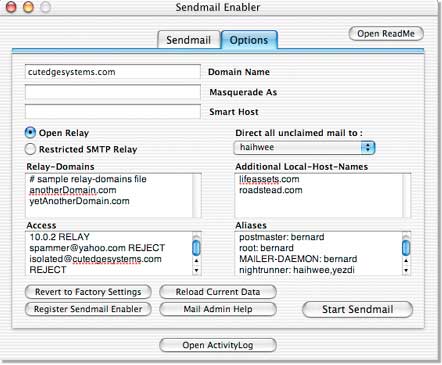Open Mail Admin Help
The width and height of the screenshot is (442, 365).
(x=218, y=309)
